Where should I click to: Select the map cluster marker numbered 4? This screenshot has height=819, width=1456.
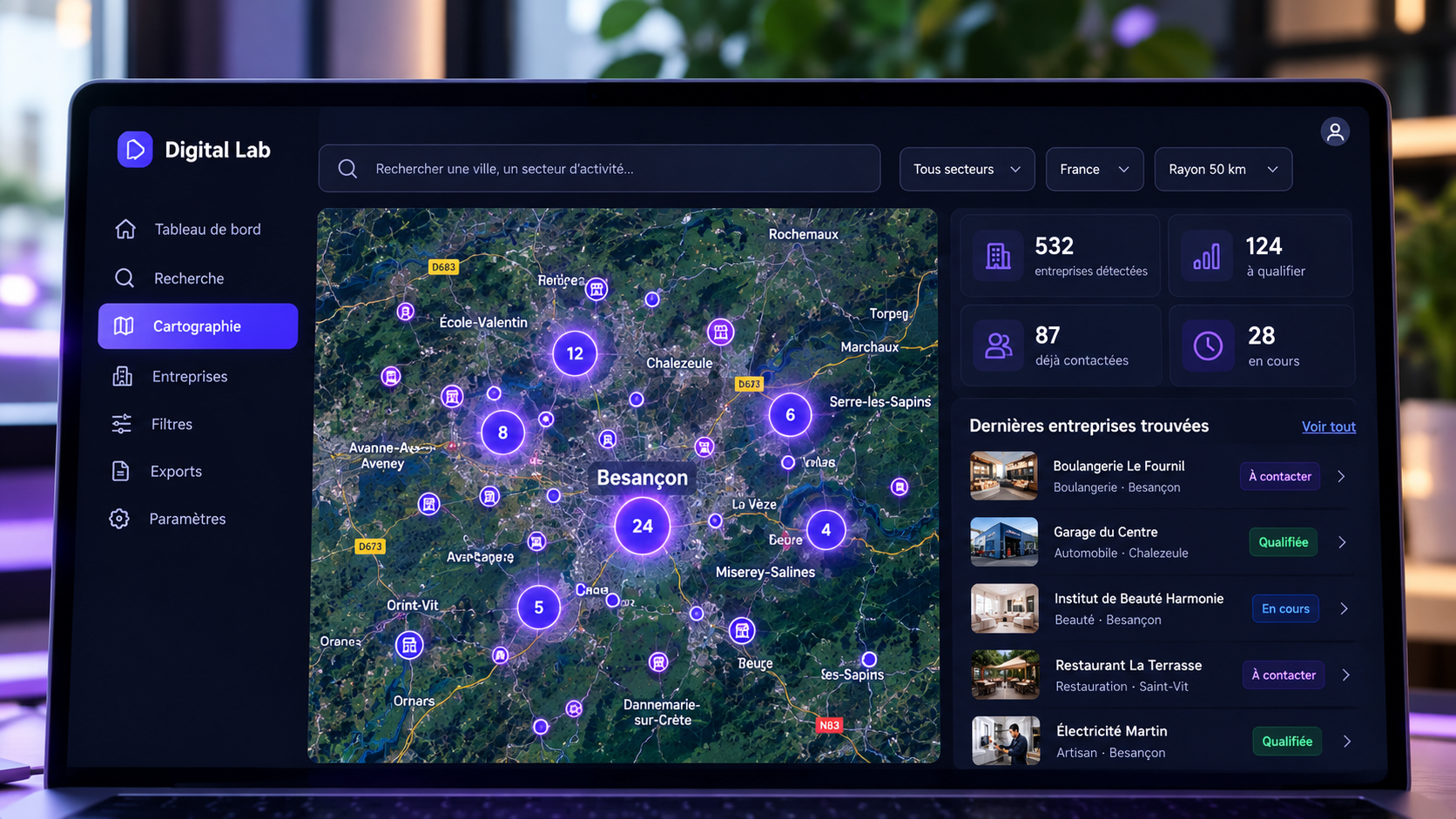tap(826, 529)
